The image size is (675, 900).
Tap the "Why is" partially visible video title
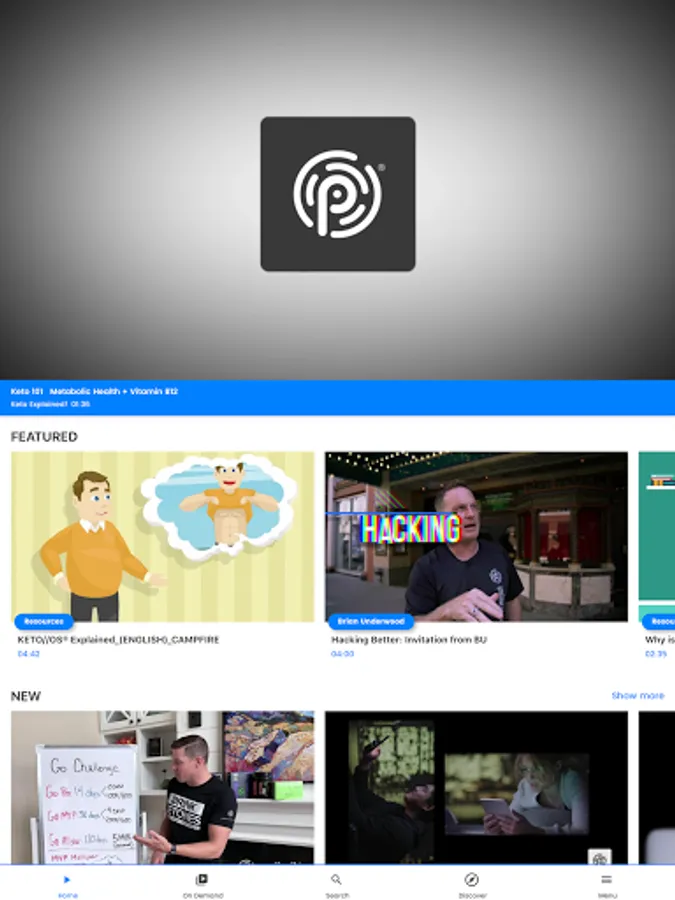(660, 639)
